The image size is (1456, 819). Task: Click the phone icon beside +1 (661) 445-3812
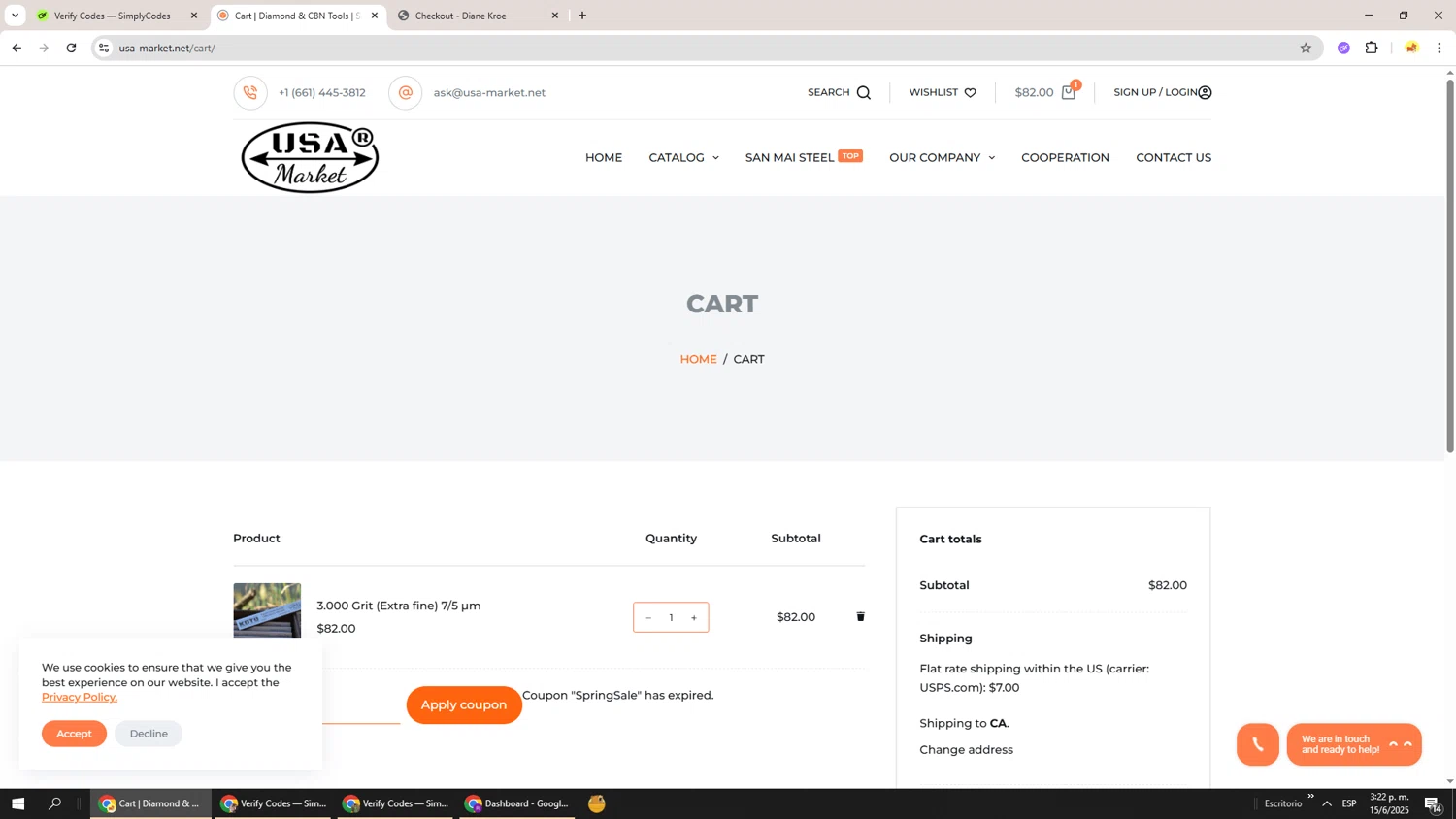coord(250,93)
